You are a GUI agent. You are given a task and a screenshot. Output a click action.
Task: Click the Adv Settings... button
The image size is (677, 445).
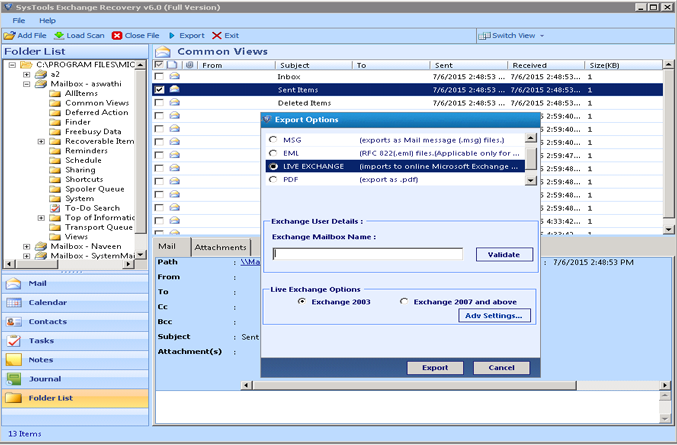pyautogui.click(x=494, y=316)
